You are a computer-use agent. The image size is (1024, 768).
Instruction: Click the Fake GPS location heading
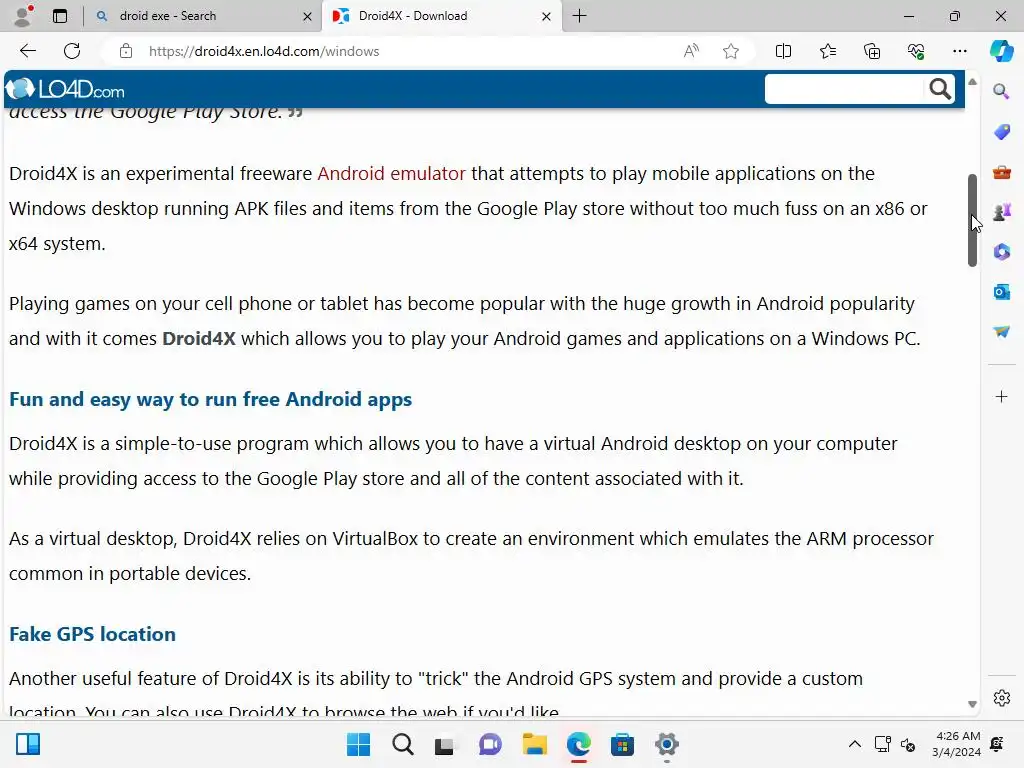[92, 634]
